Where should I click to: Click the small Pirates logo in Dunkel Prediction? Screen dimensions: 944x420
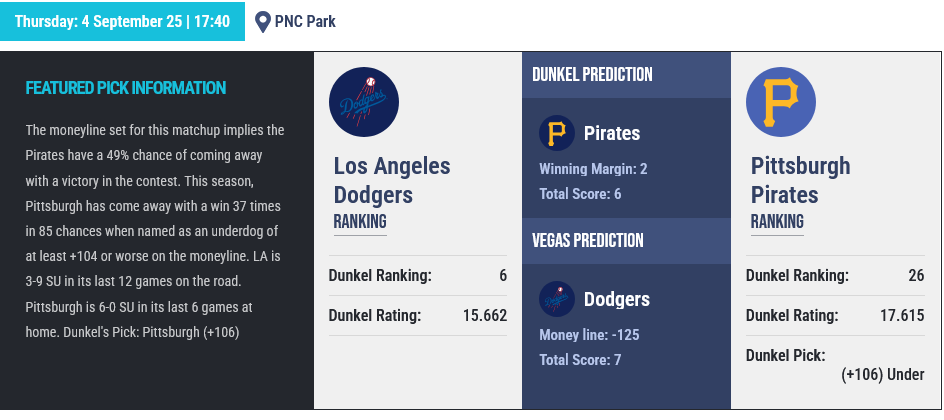(556, 133)
